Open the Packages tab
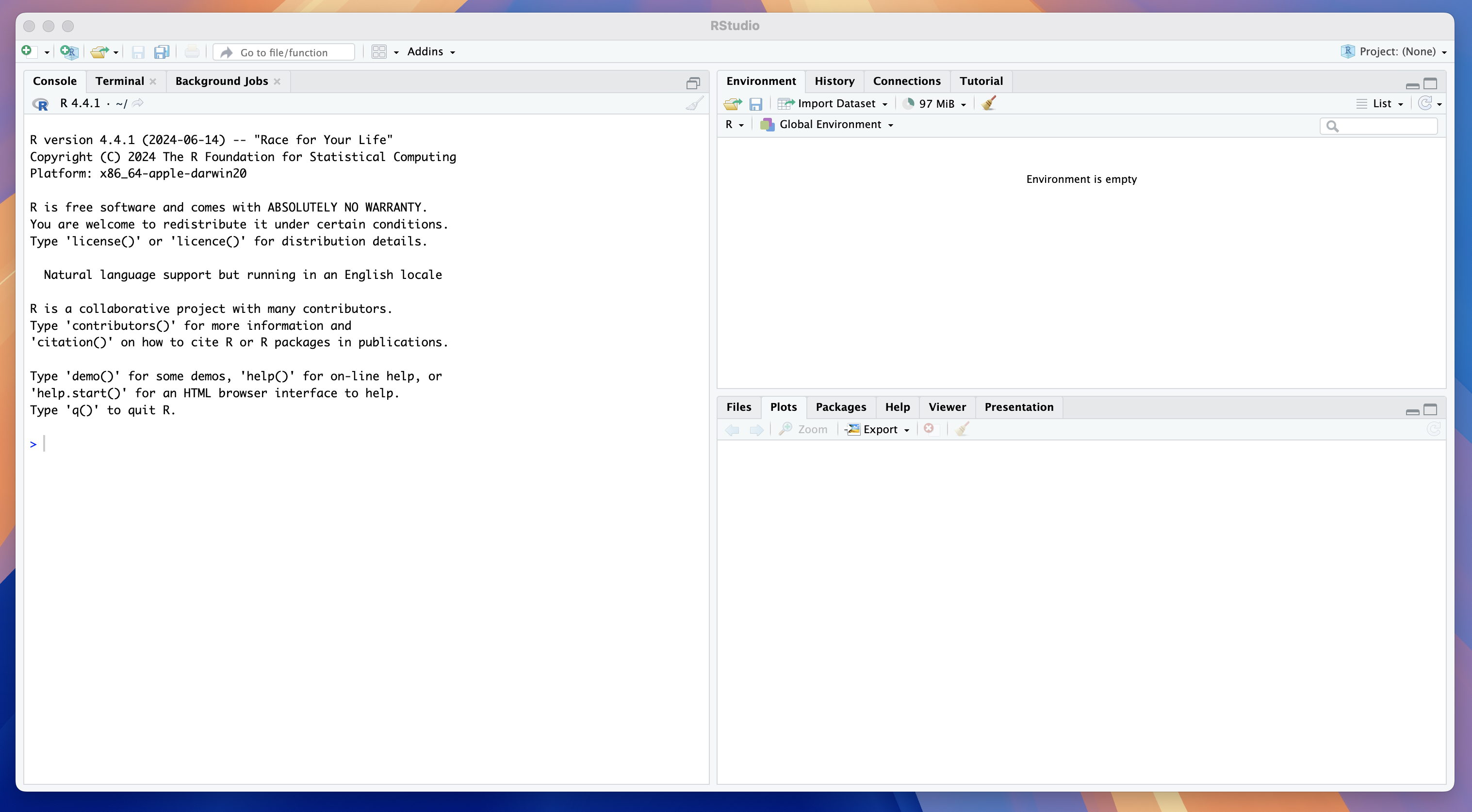Image resolution: width=1472 pixels, height=812 pixels. (x=841, y=407)
